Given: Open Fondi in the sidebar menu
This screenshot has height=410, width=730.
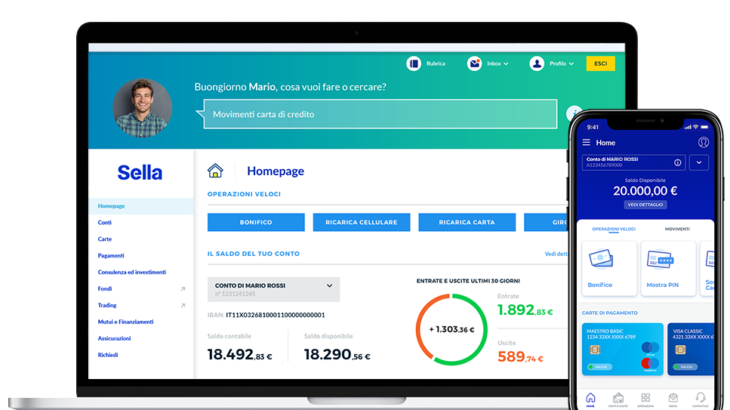Looking at the screenshot, I should 105,289.
